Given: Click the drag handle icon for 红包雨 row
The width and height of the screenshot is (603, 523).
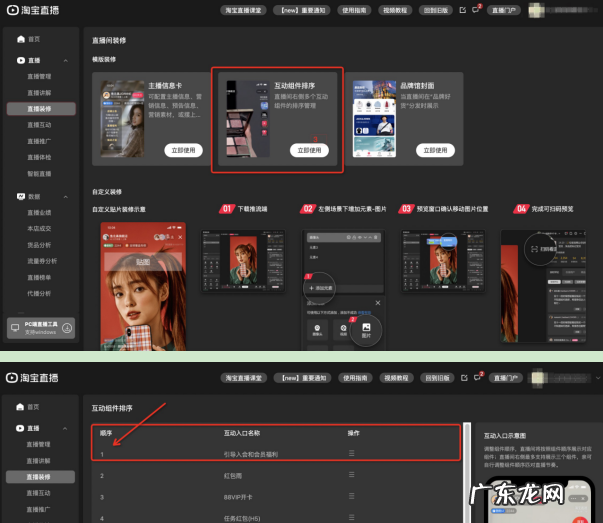Looking at the screenshot, I should coord(352,475).
